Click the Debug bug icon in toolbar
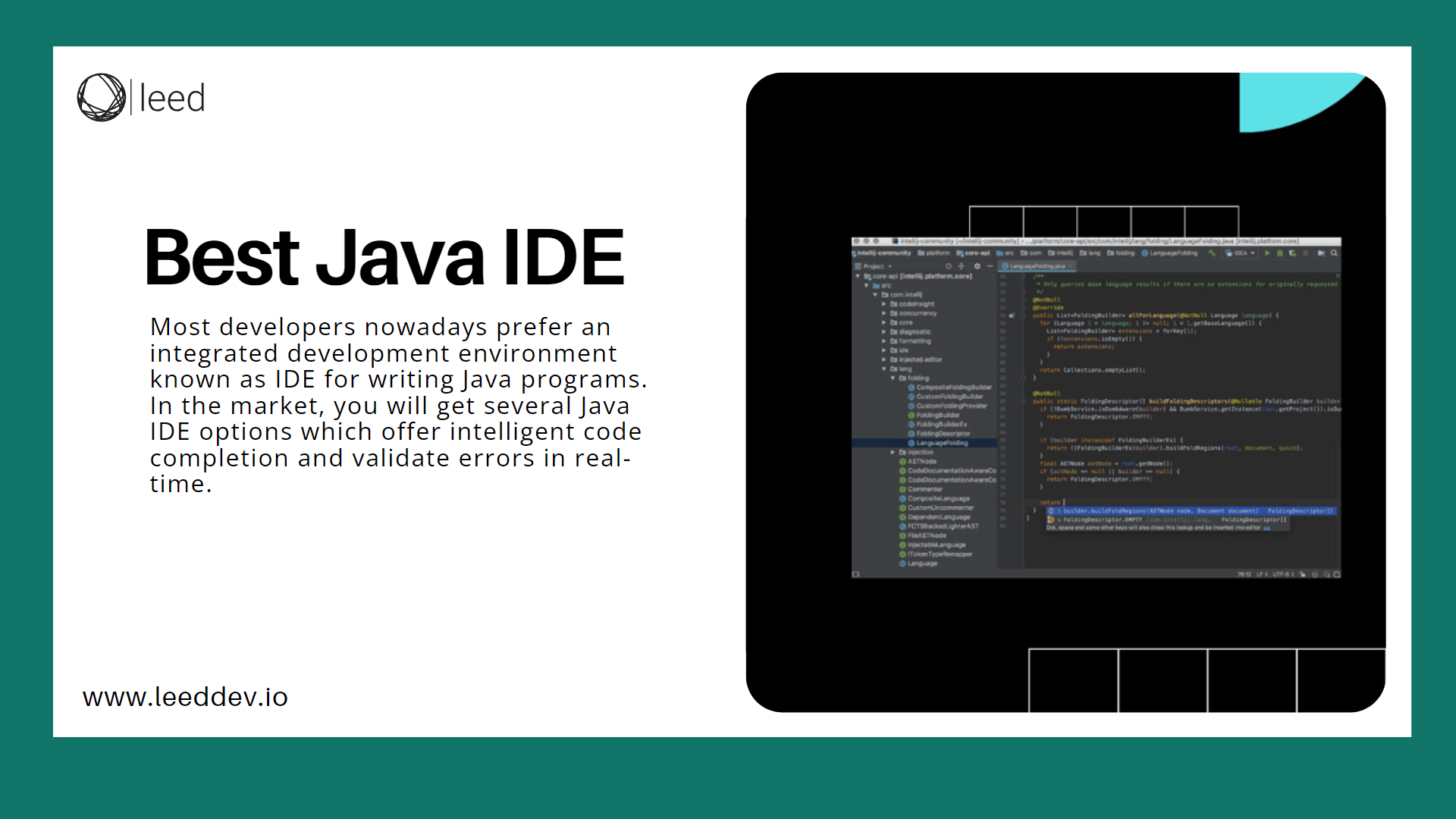This screenshot has height=819, width=1456. point(1280,253)
